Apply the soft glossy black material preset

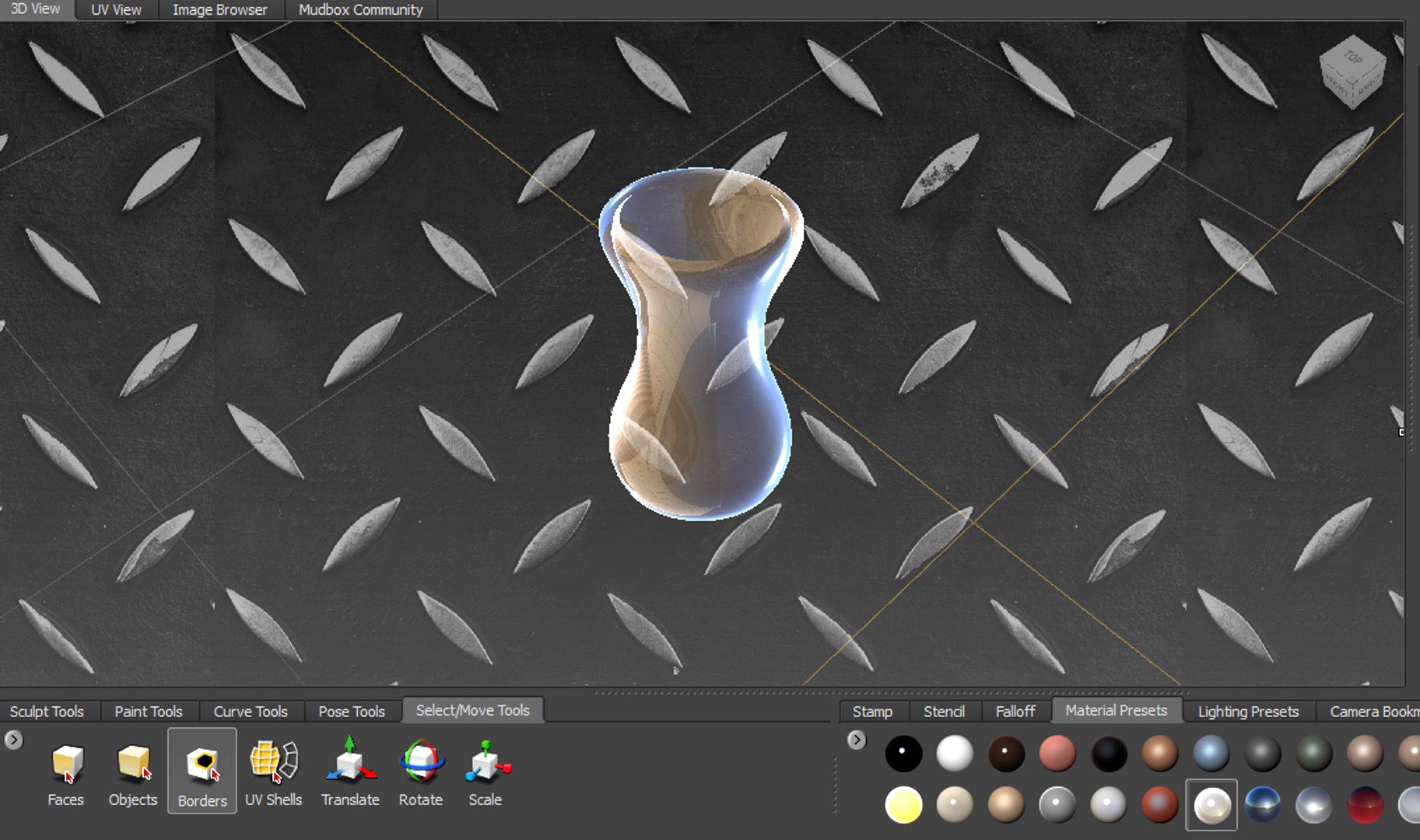(x=1109, y=754)
